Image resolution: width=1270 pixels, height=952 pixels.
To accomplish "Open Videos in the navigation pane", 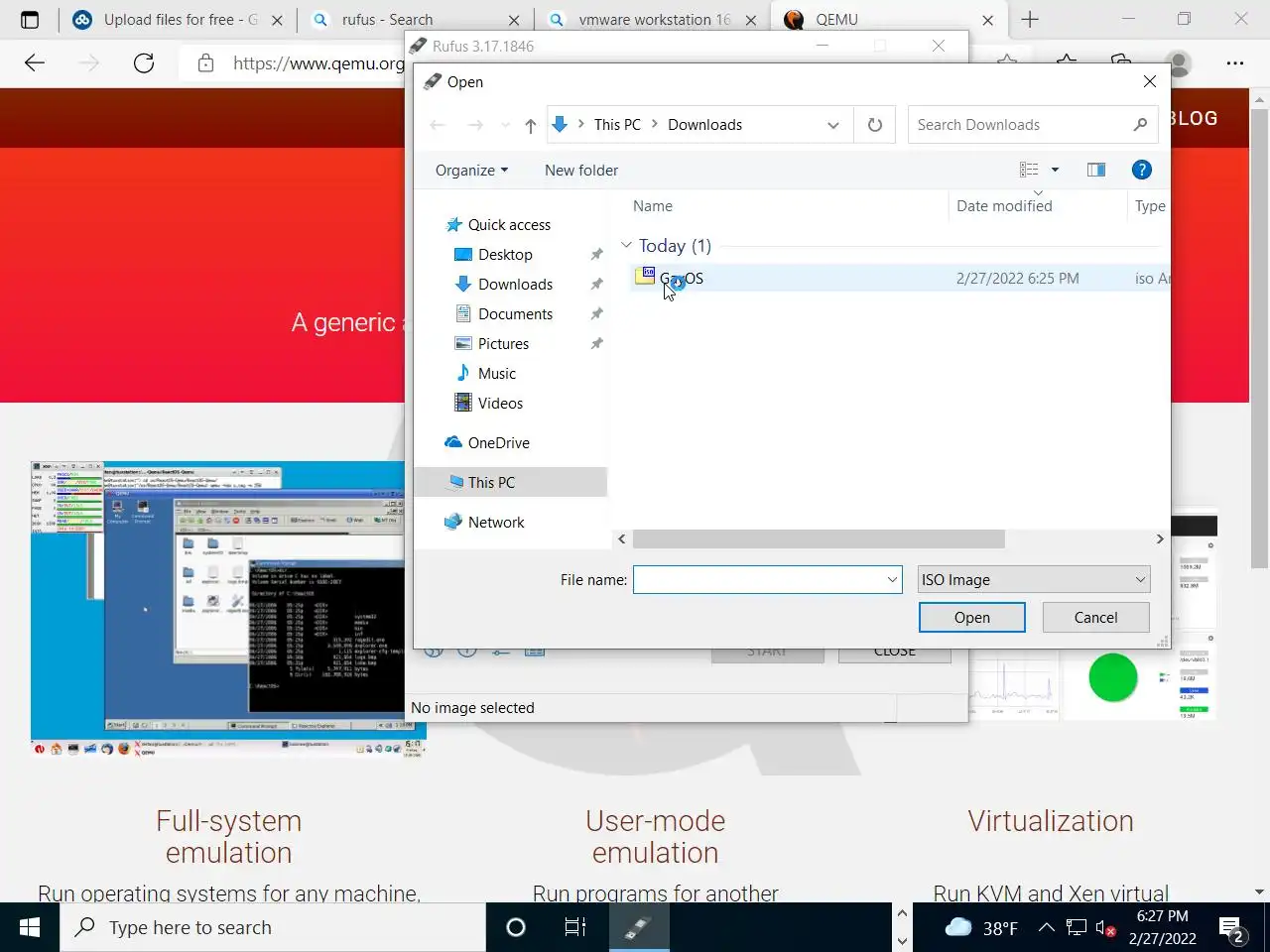I will (500, 404).
